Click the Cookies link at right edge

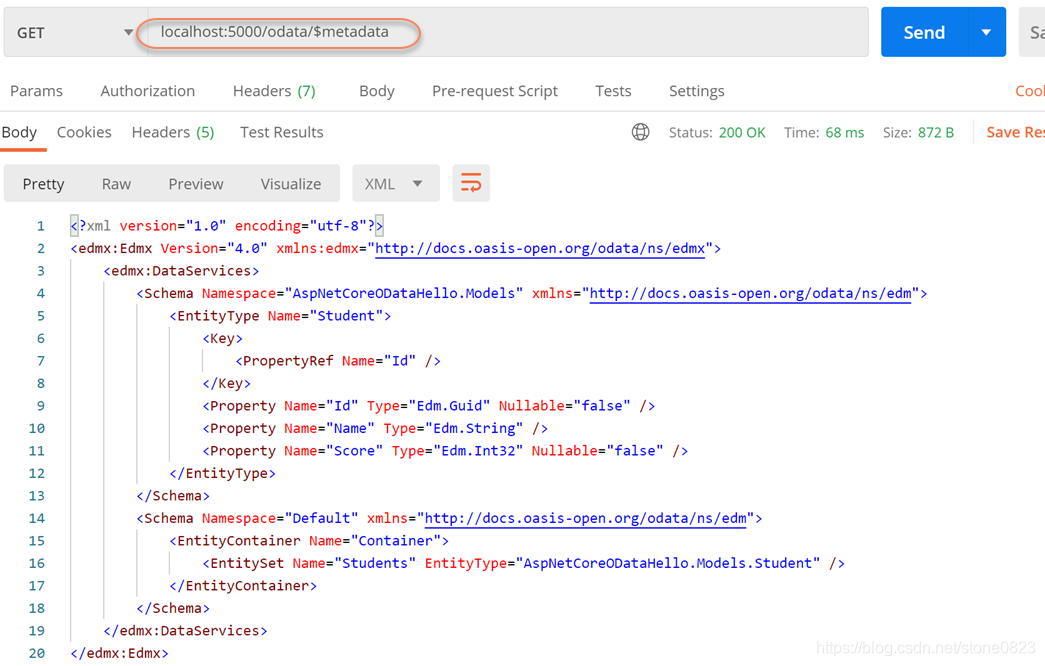click(1030, 91)
